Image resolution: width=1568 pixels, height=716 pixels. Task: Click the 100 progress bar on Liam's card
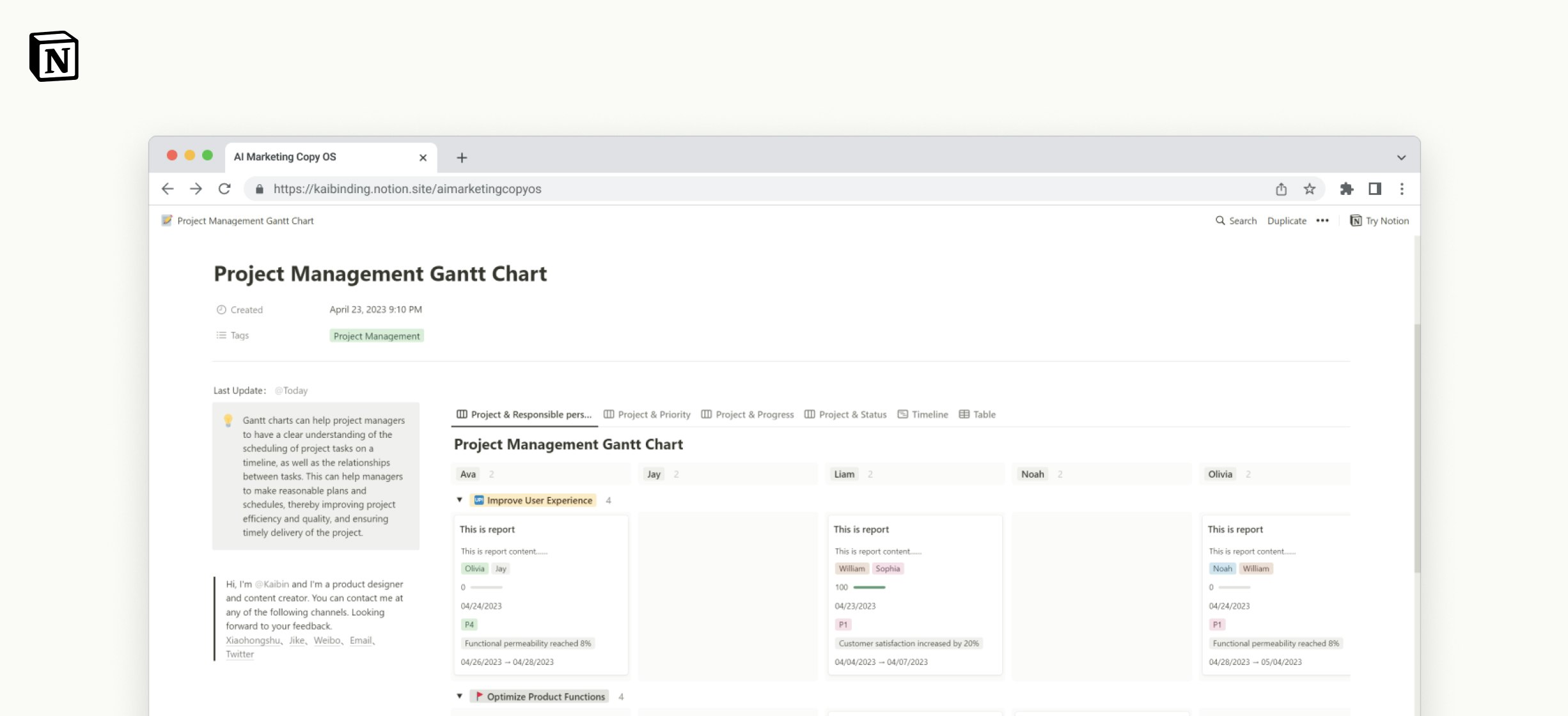(x=869, y=587)
